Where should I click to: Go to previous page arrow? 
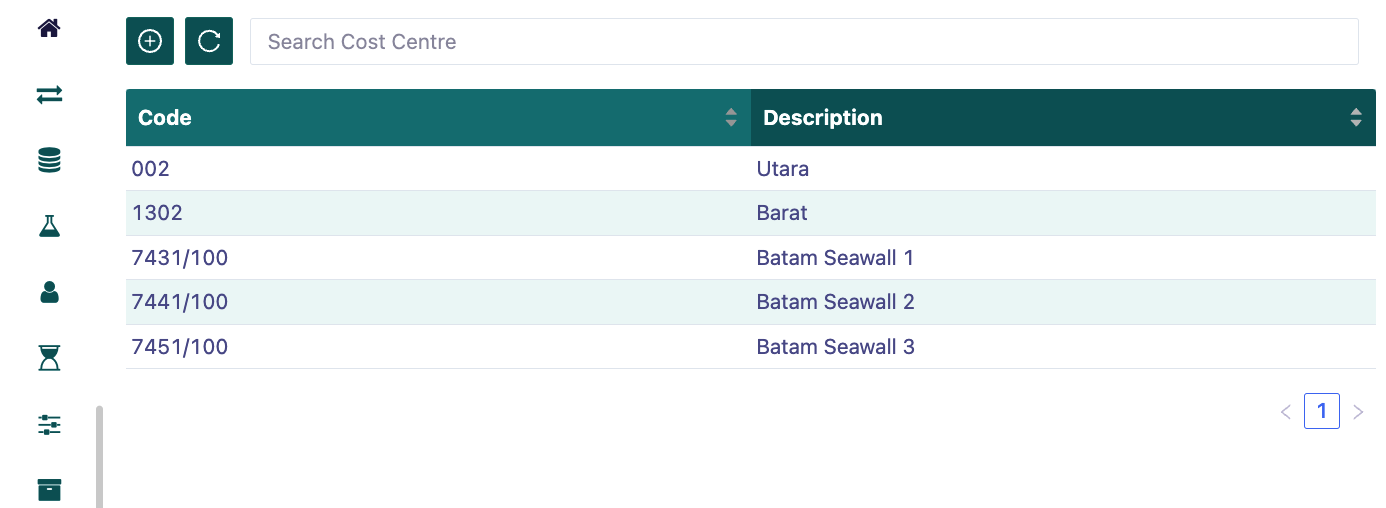pos(1286,412)
